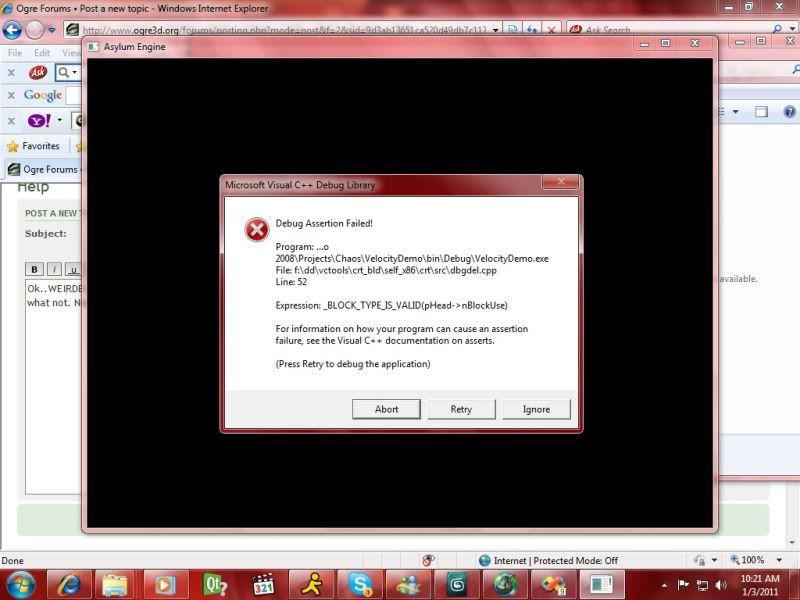Click Internet Explorer's greyed forward arrow

point(34,30)
